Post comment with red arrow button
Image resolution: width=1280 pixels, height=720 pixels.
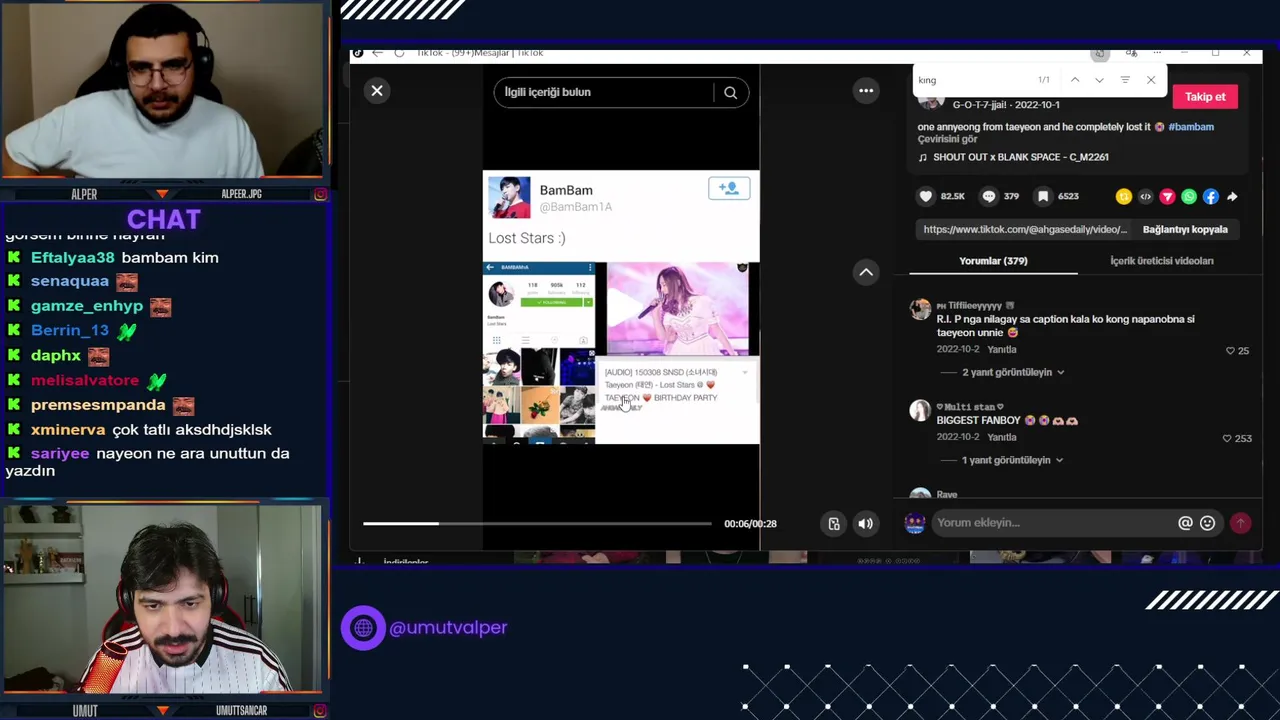tap(1240, 523)
